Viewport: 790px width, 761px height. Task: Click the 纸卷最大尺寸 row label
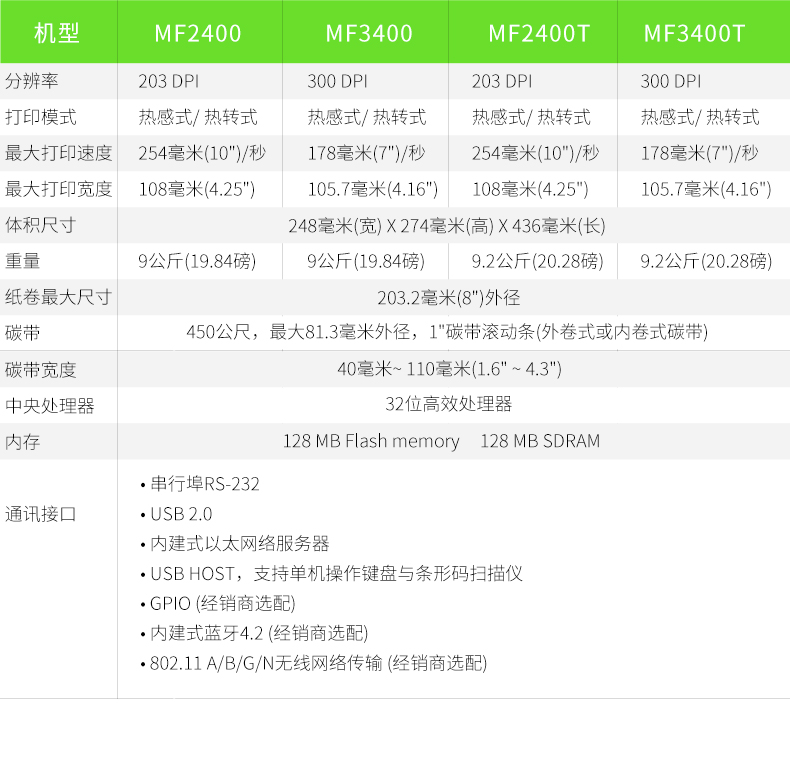tap(58, 297)
